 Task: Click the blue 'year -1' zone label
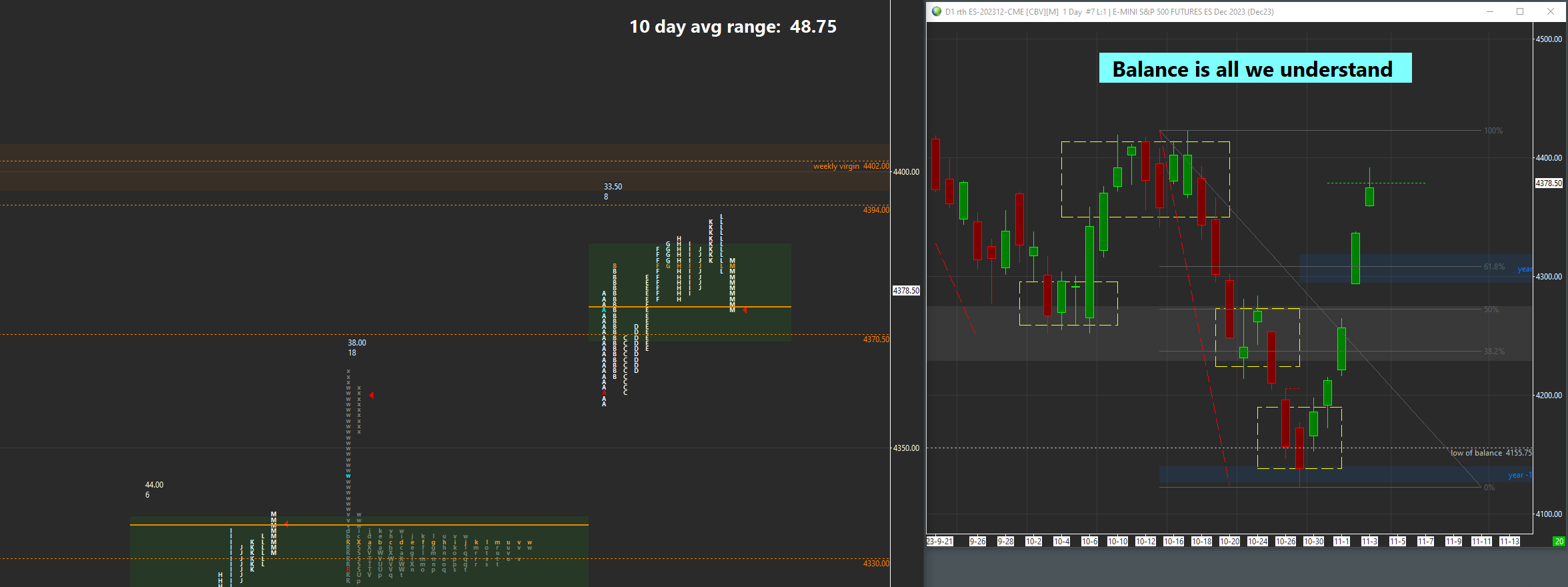coord(1519,475)
